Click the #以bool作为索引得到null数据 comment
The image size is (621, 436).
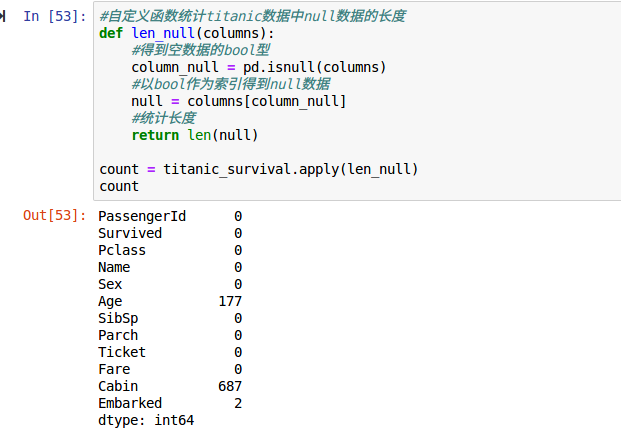pyautogui.click(x=231, y=84)
